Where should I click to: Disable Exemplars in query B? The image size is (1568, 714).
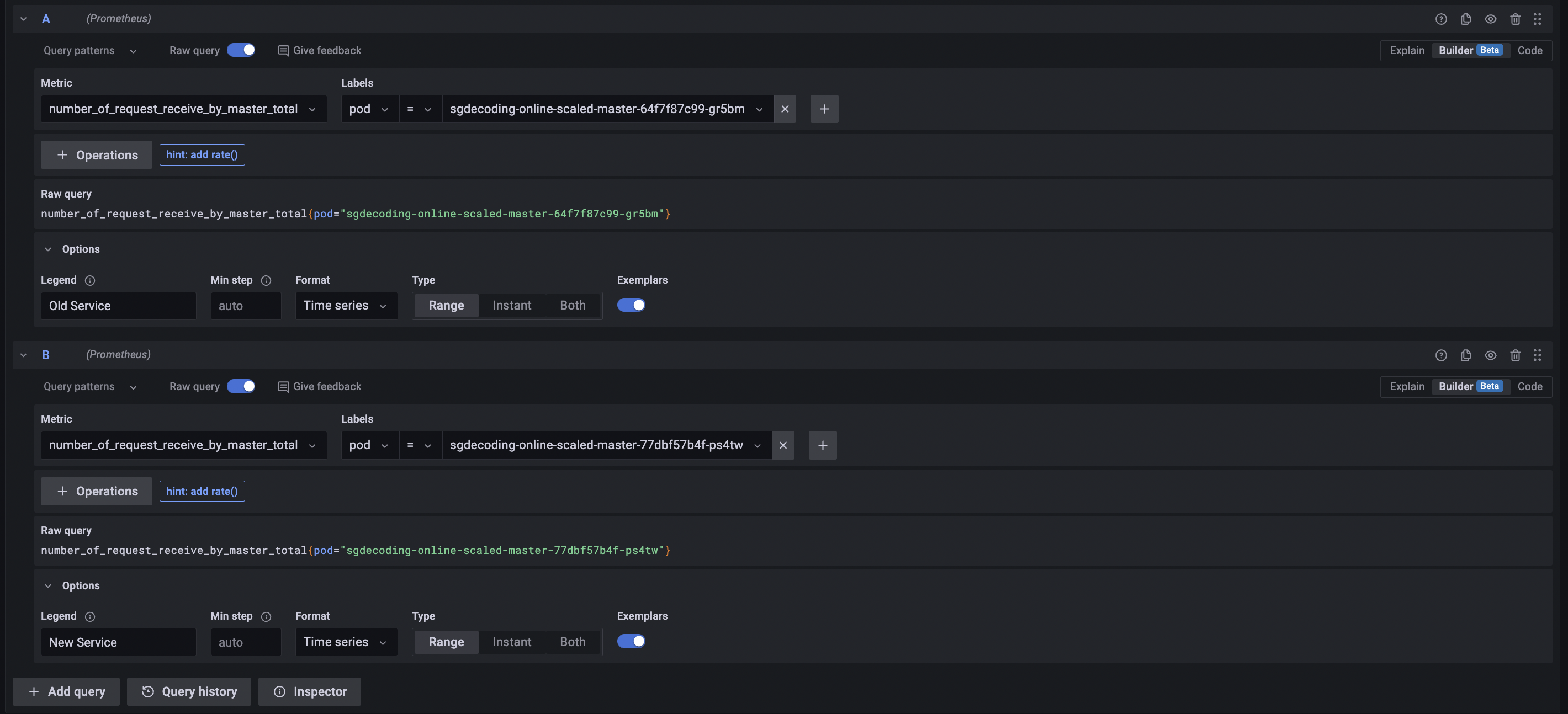[x=631, y=641]
